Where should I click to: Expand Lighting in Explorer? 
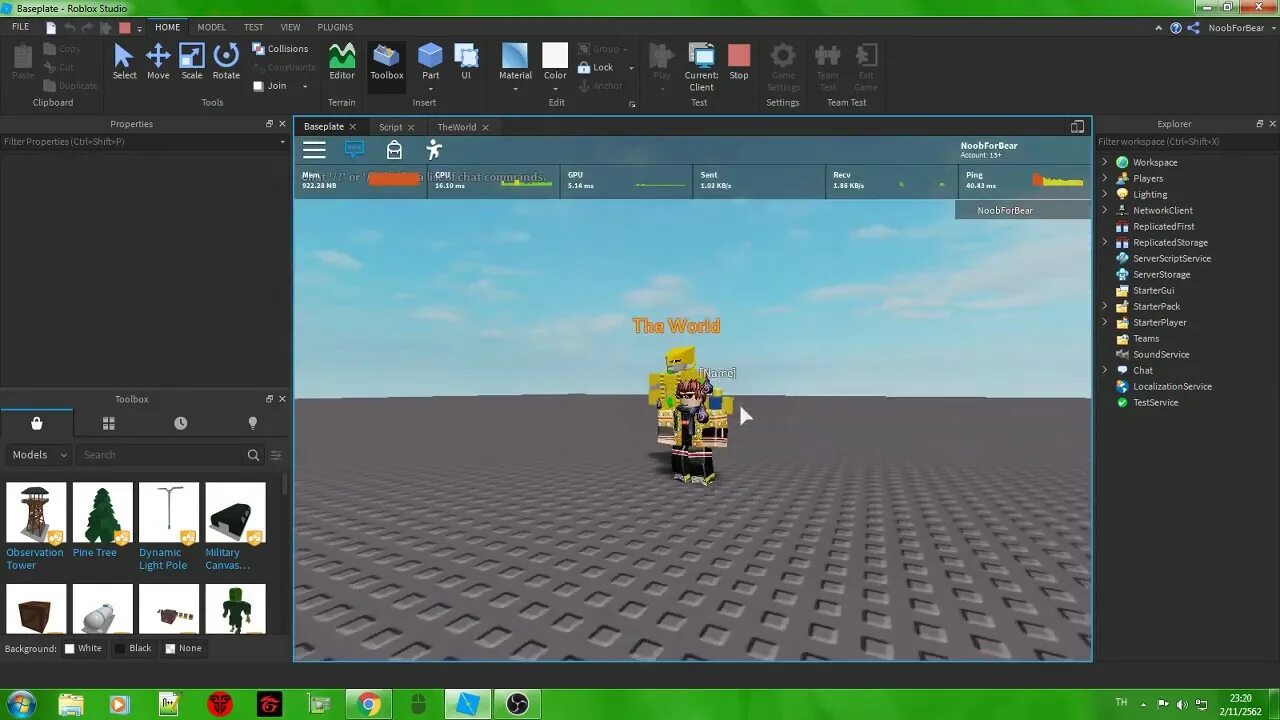(x=1105, y=194)
